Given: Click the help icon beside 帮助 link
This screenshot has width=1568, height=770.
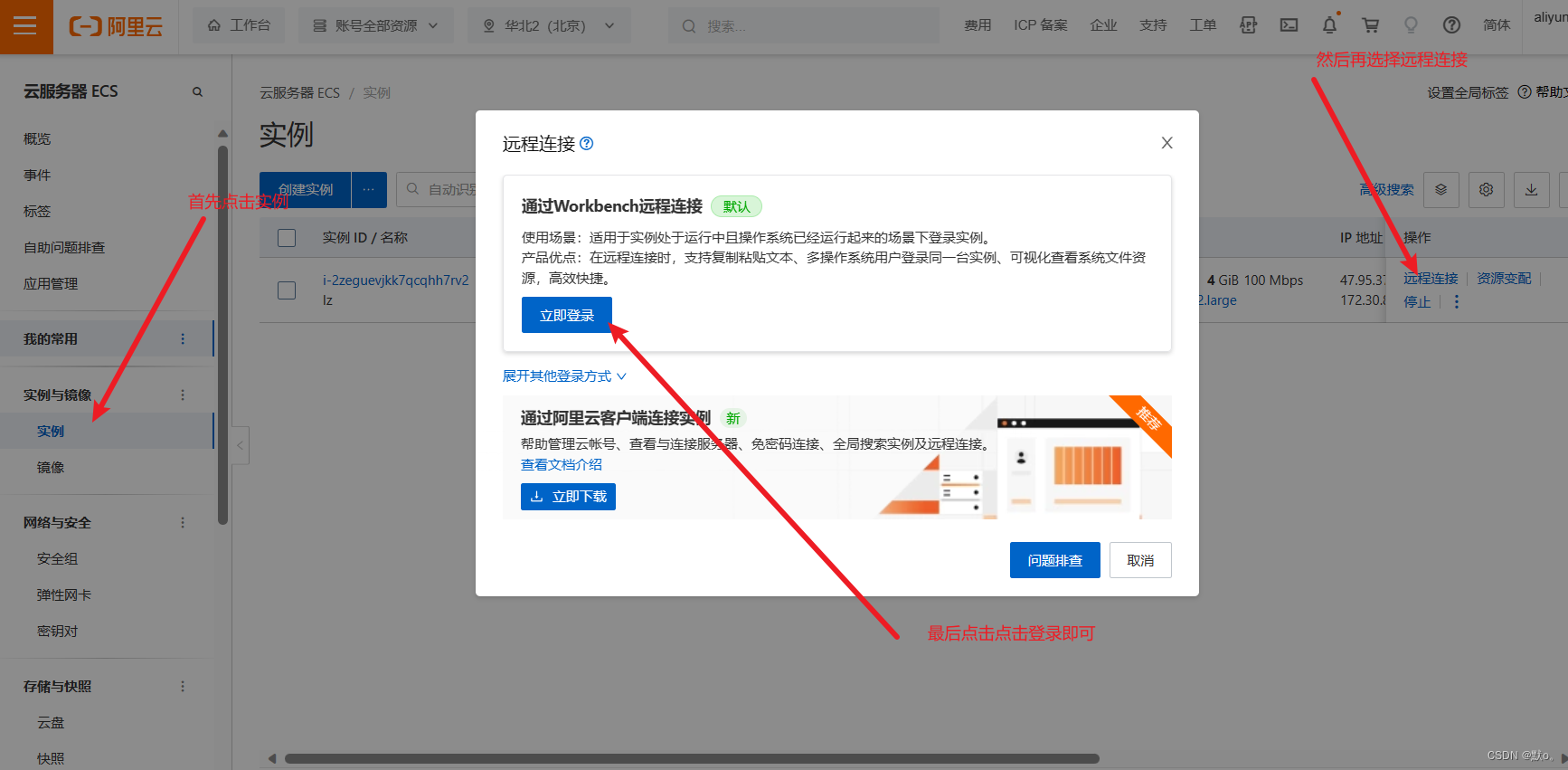Looking at the screenshot, I should tap(1525, 92).
